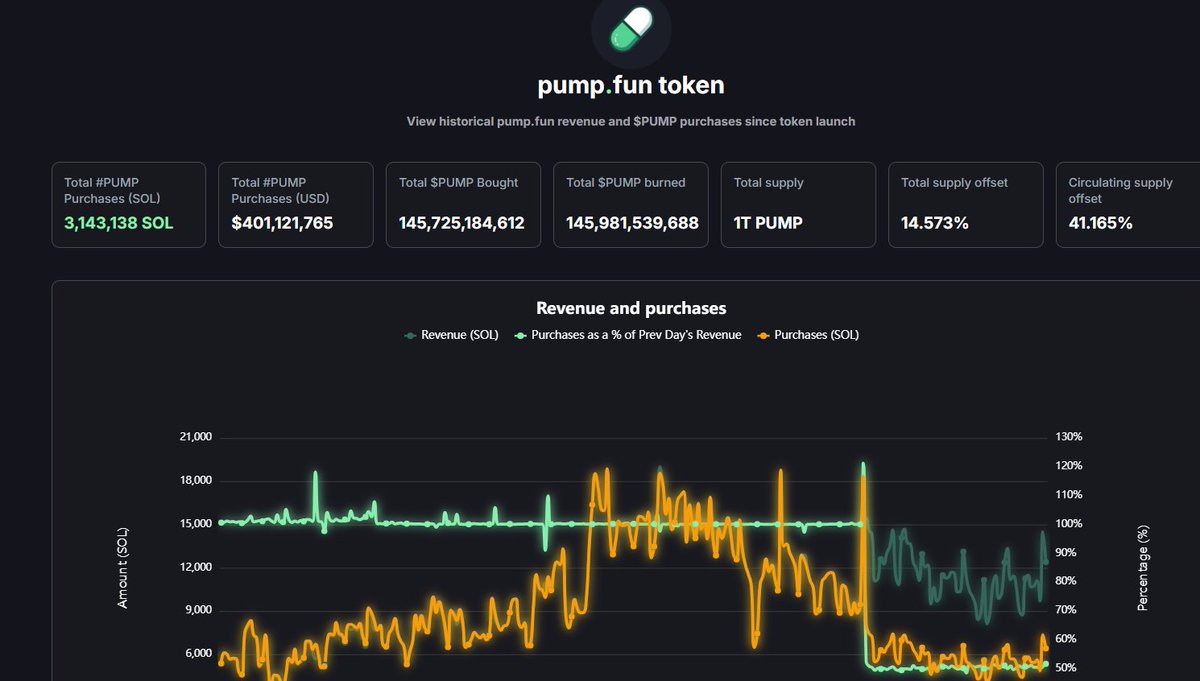Click the 70% right-axis label
The image size is (1200, 681).
click(1066, 610)
